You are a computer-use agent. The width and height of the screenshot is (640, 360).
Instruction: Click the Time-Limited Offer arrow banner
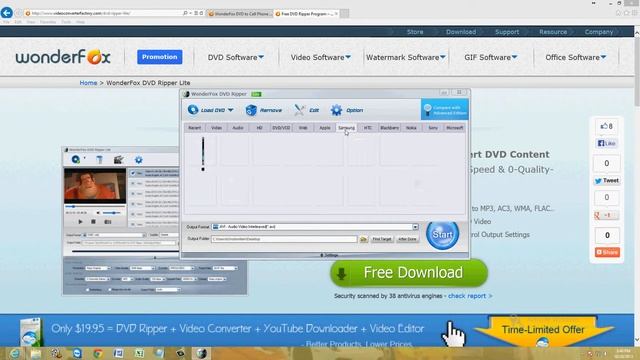[543, 330]
